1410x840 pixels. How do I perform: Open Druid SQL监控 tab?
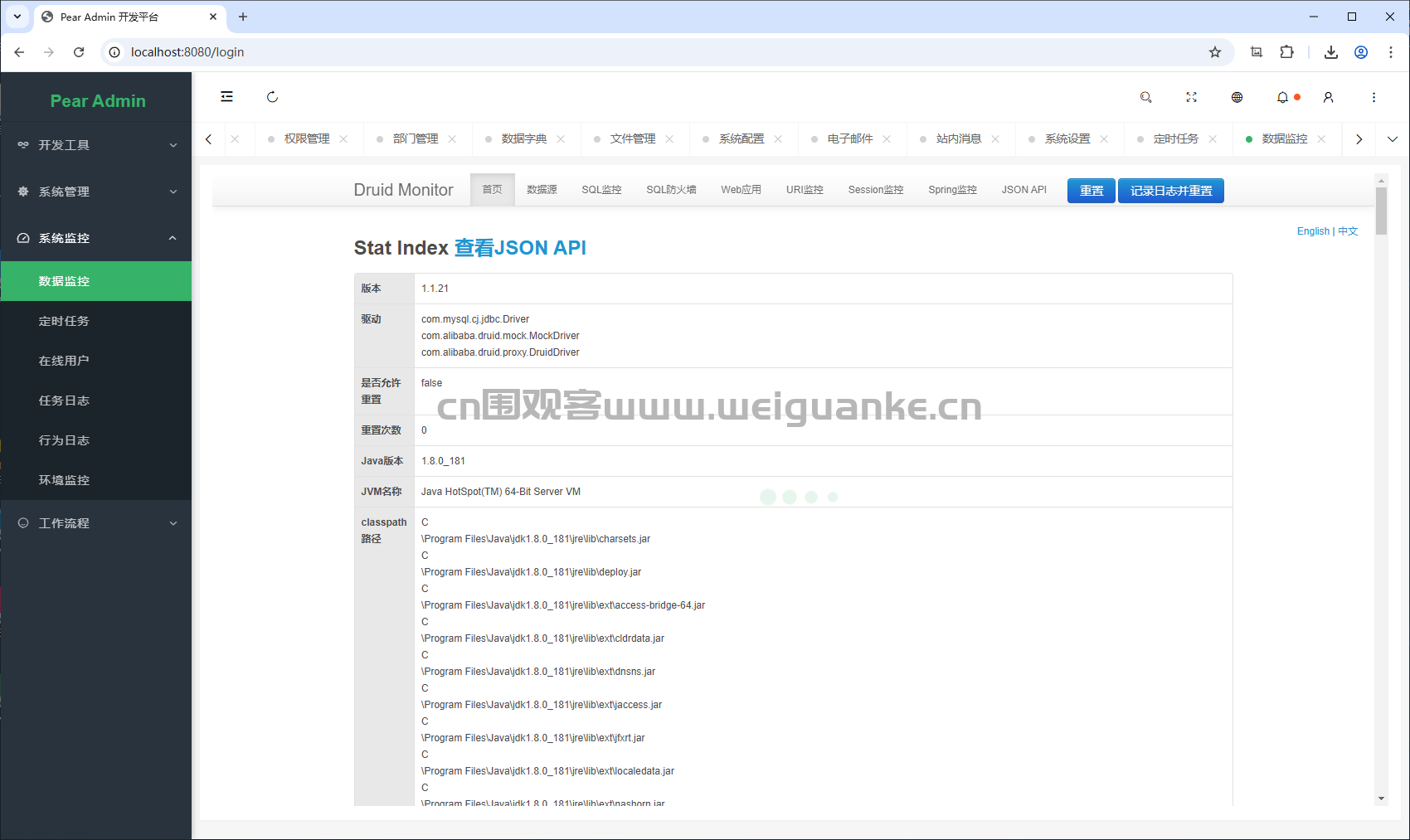601,190
